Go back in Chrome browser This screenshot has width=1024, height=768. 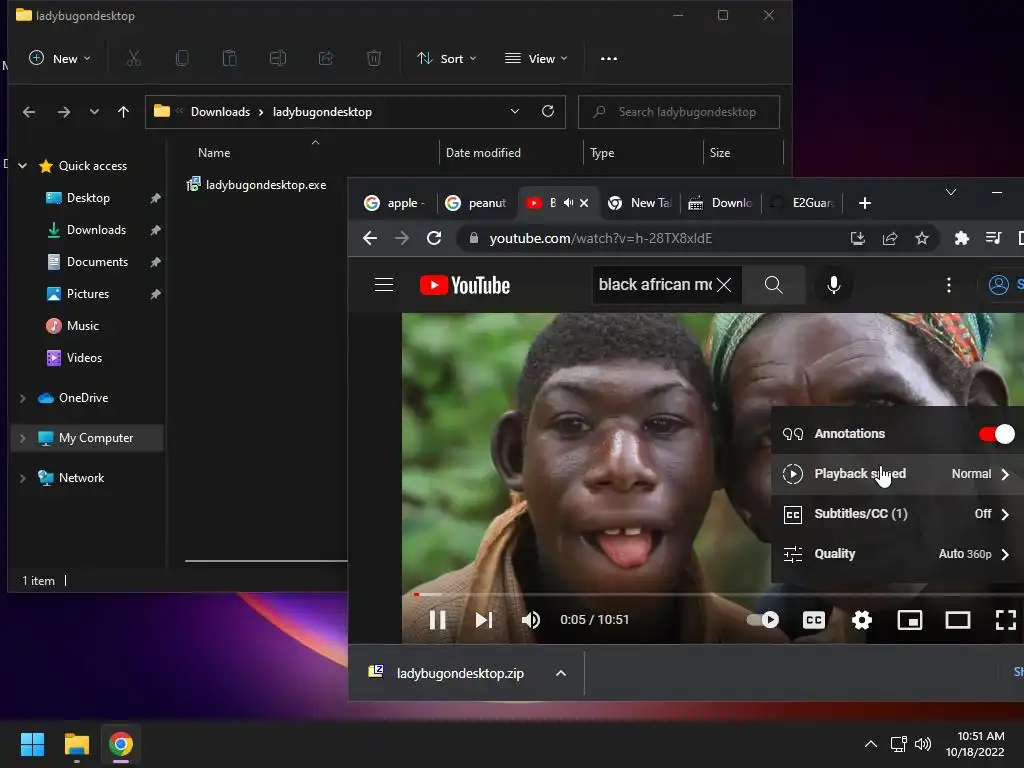click(370, 238)
